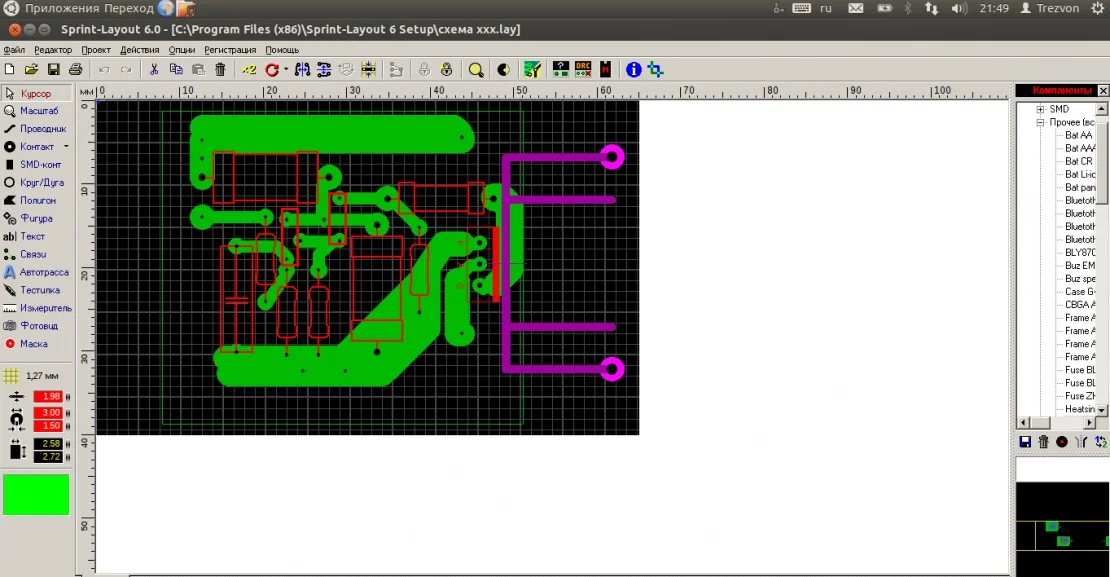This screenshot has height=577, width=1110.
Task: Click the 1.98 track width field
Action: (48, 397)
